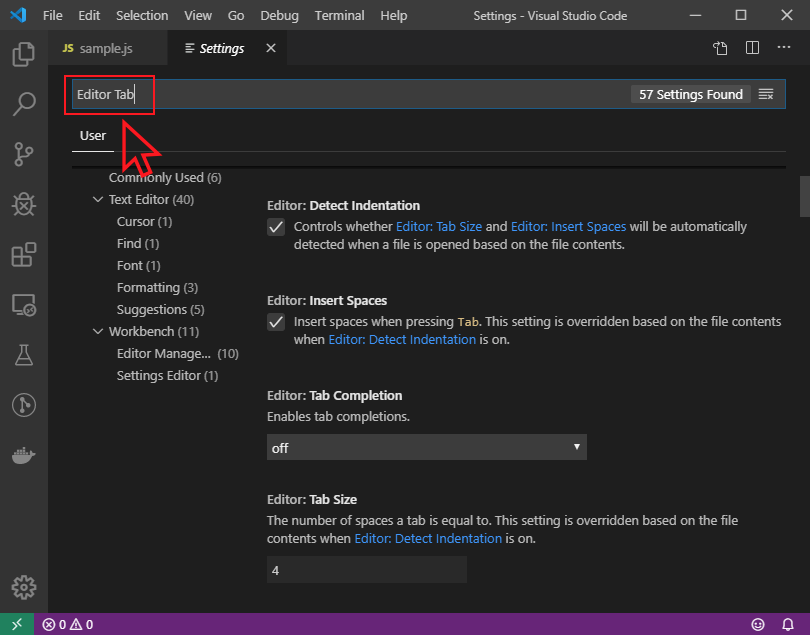Image resolution: width=810 pixels, height=635 pixels.
Task: Open the Search view in activity bar
Action: (23, 104)
